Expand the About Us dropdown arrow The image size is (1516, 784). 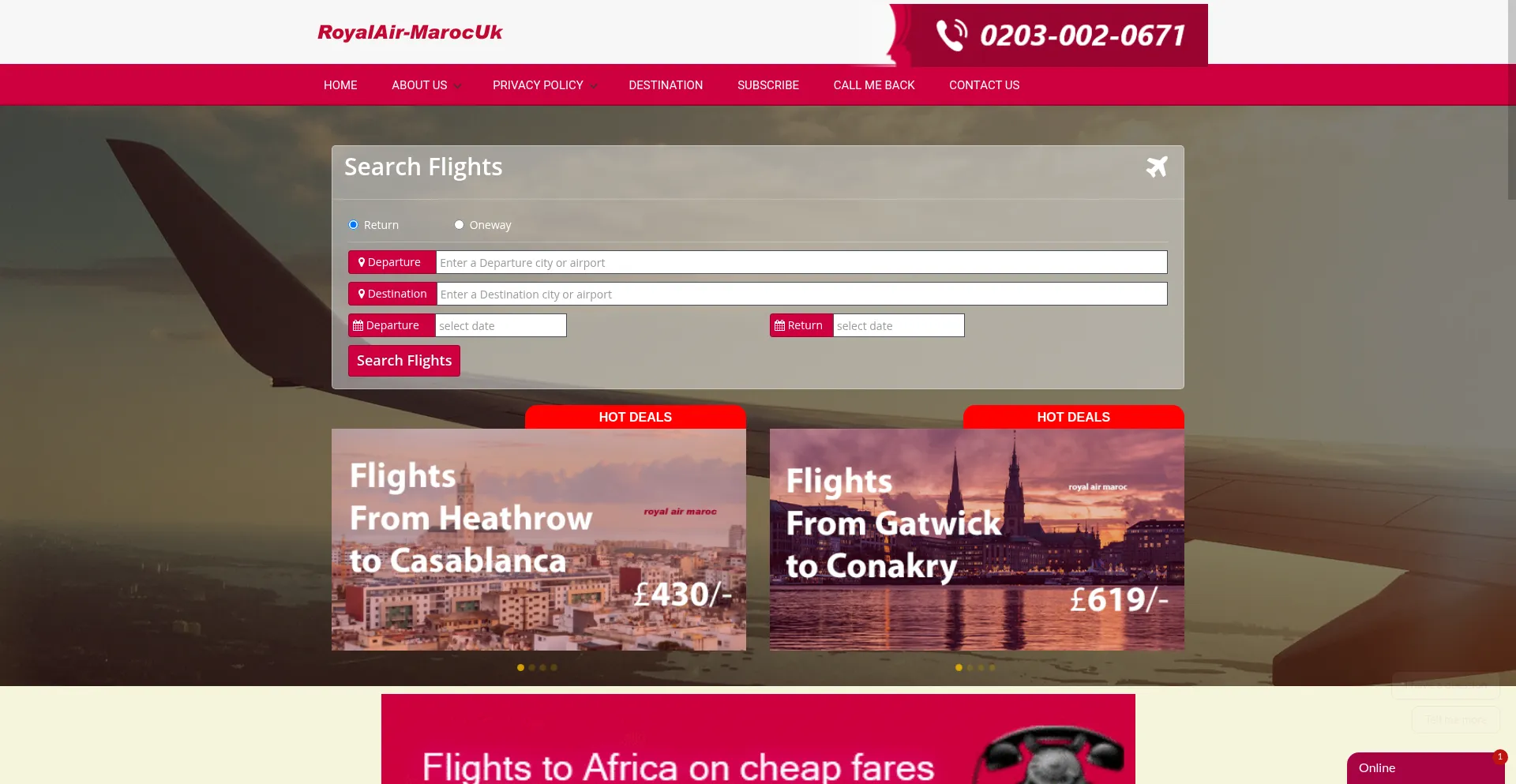[457, 86]
